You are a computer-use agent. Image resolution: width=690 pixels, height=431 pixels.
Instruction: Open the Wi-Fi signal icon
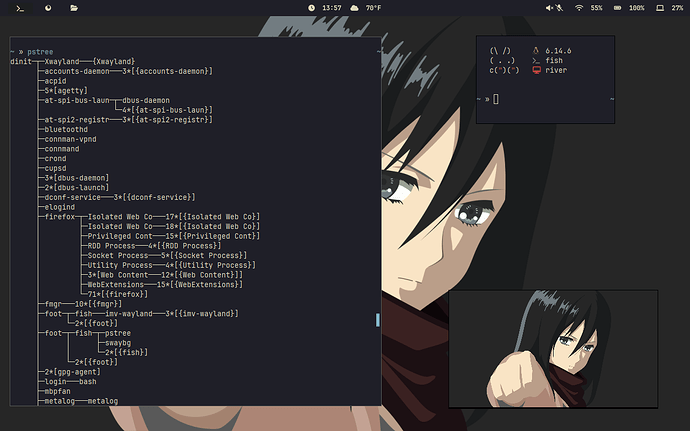point(579,8)
